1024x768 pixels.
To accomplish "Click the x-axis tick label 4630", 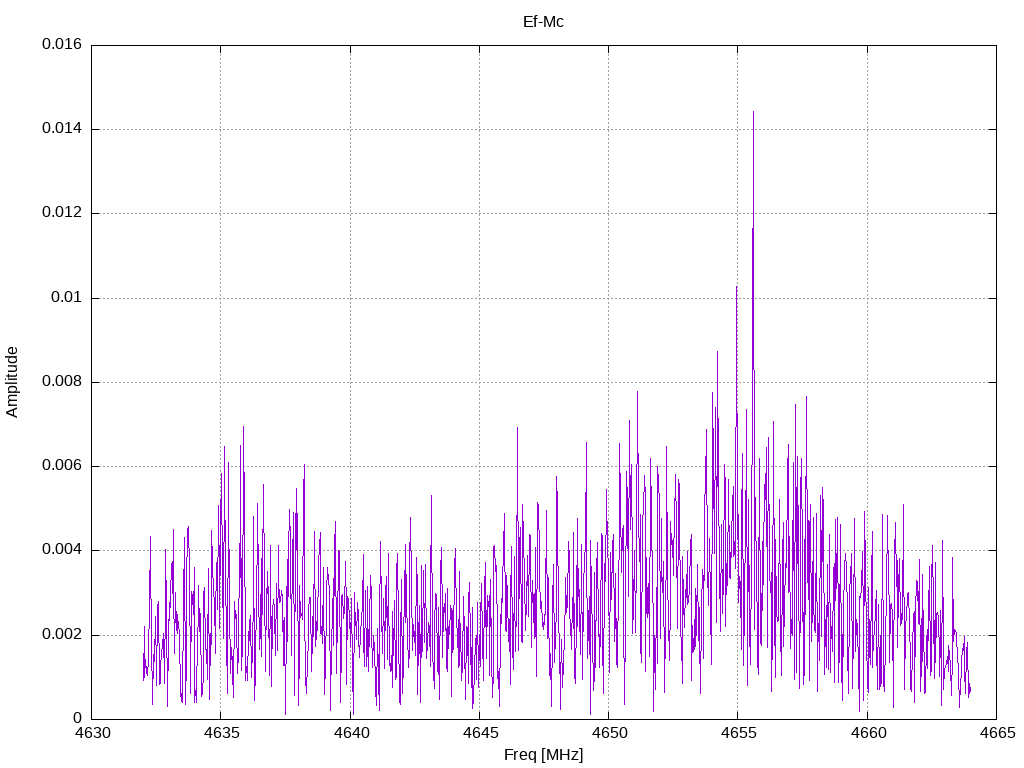I will point(92,733).
